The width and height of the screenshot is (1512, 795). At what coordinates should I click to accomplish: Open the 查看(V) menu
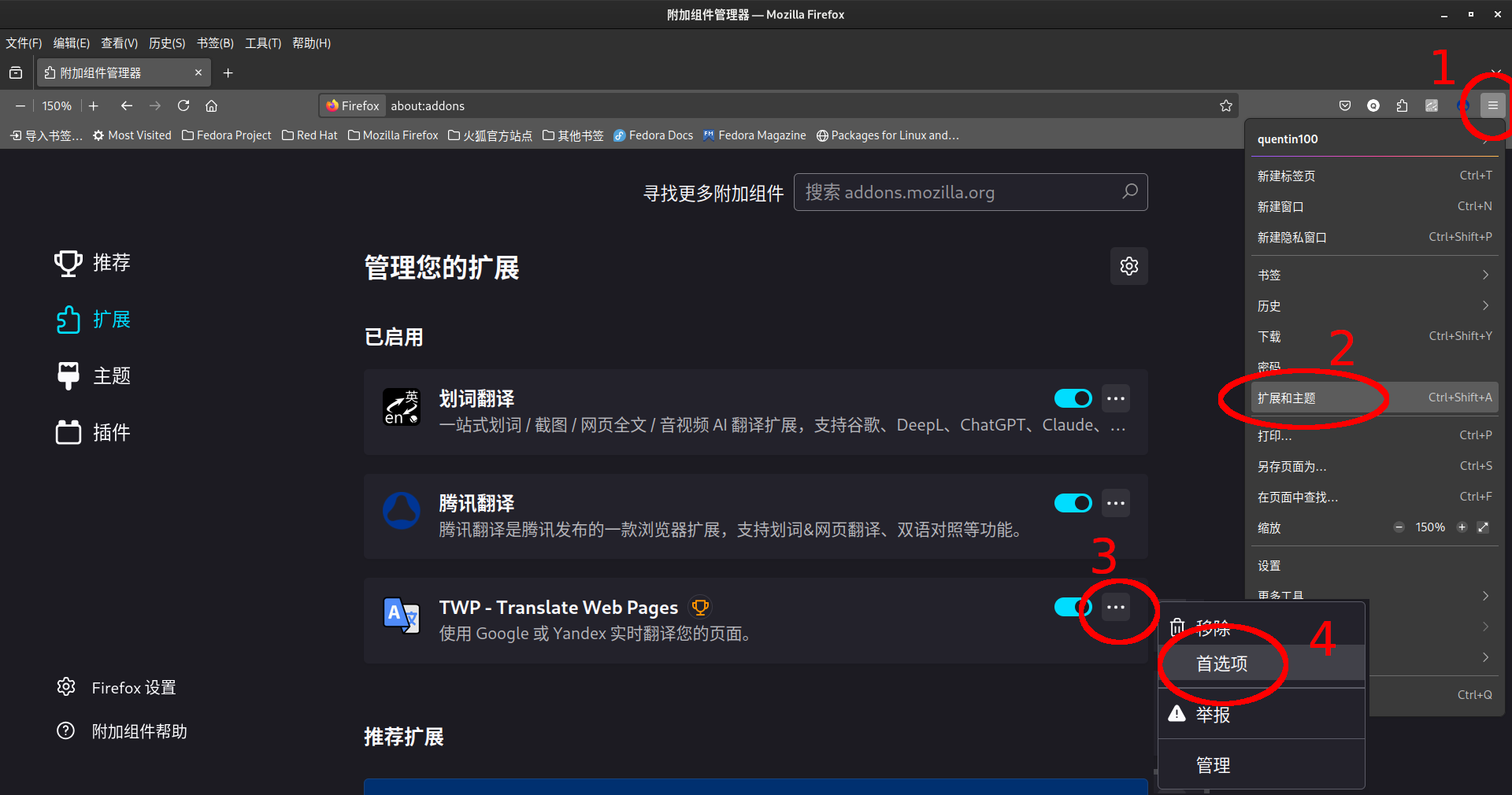coord(120,43)
